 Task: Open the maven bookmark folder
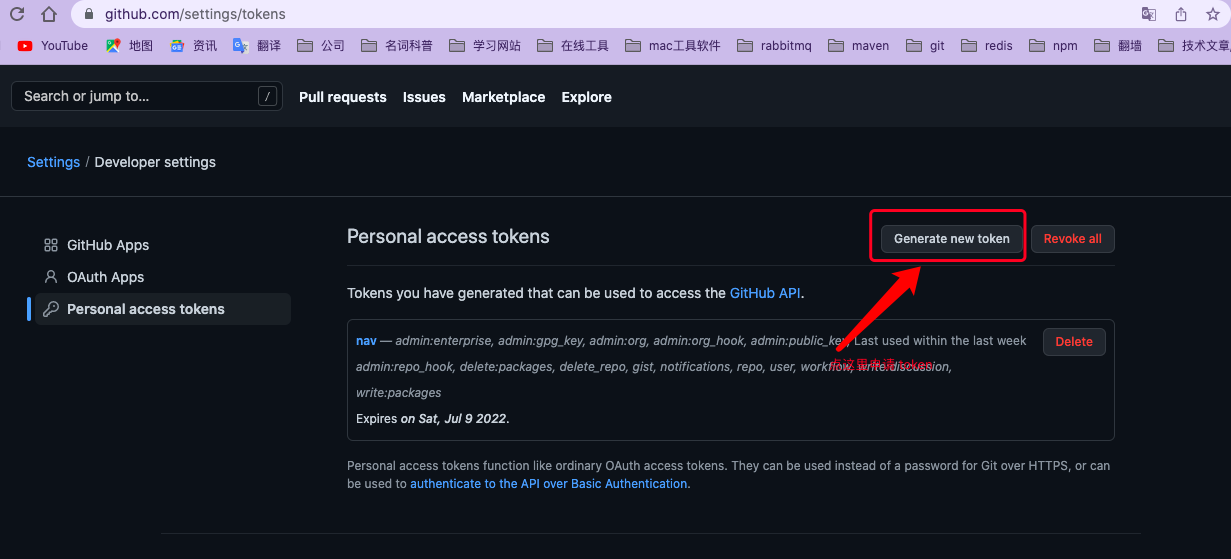859,45
